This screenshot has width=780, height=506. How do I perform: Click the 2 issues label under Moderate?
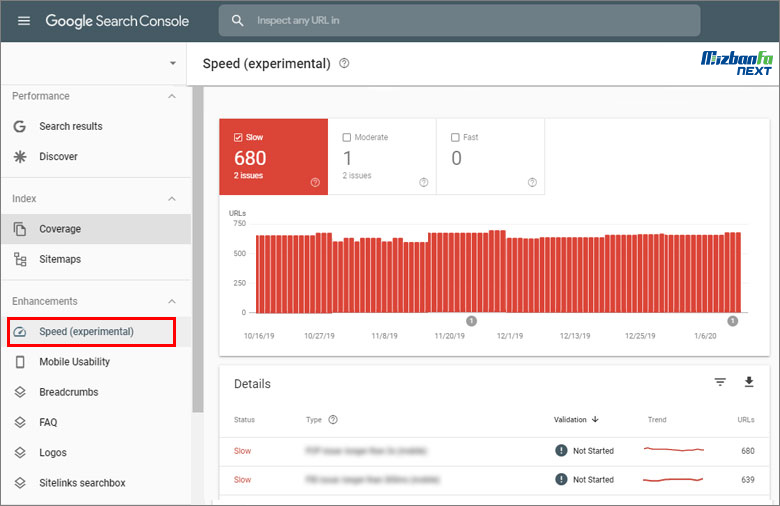point(357,176)
